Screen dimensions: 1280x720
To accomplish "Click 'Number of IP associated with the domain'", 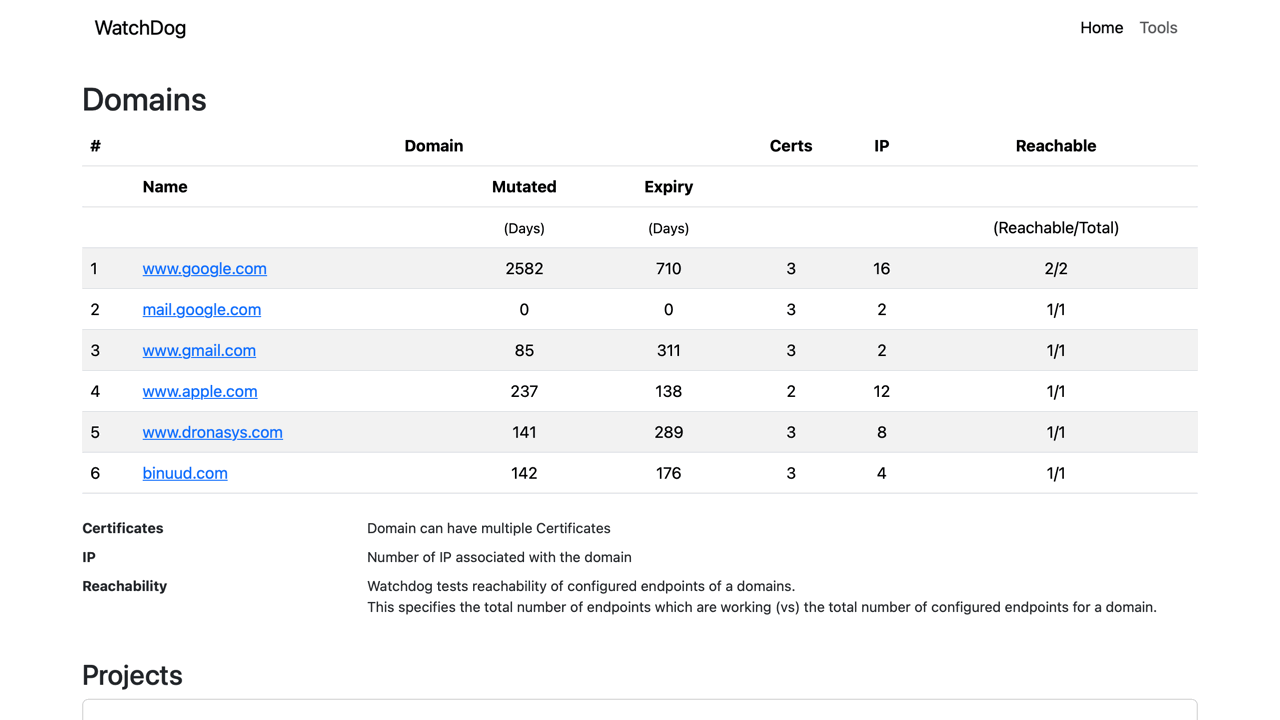I will tap(499, 557).
